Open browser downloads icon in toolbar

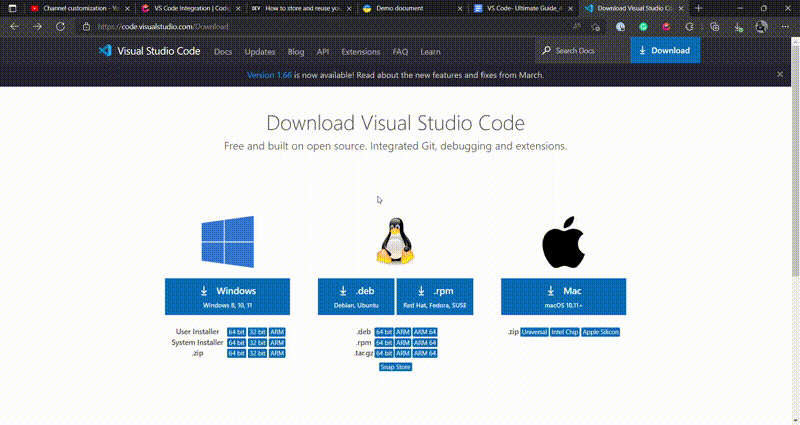(x=738, y=27)
